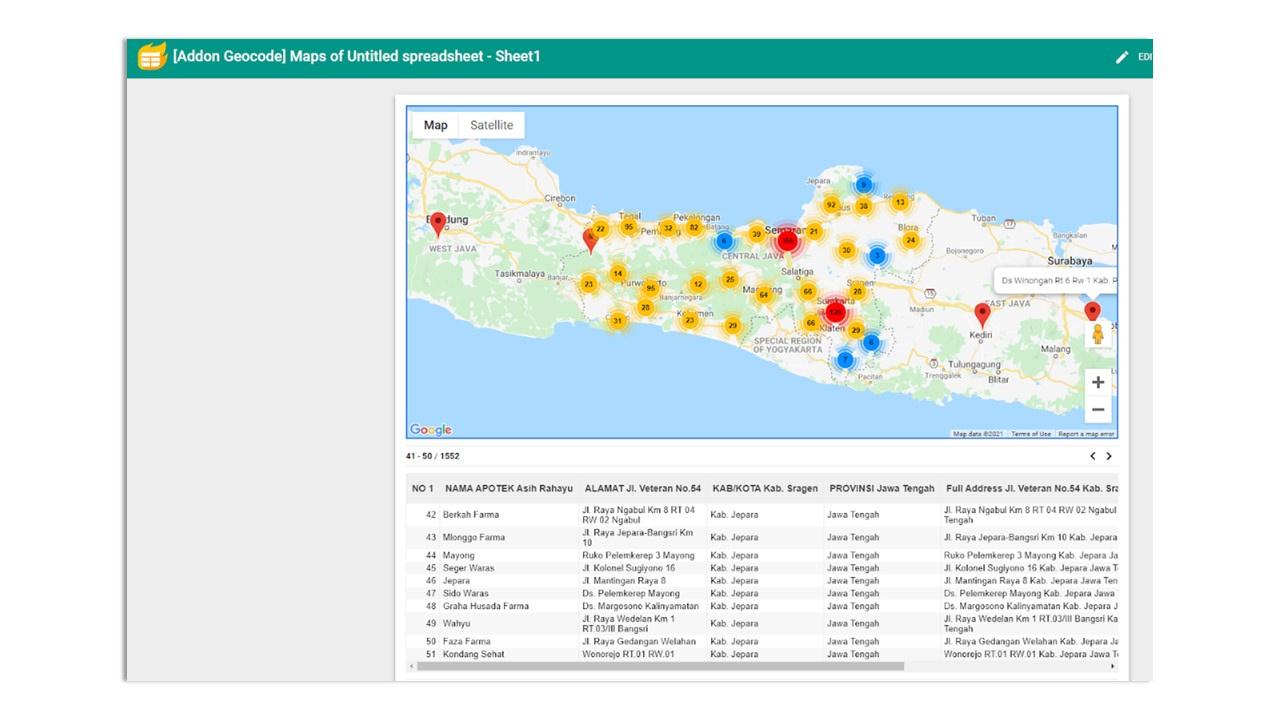This screenshot has width=1280, height=720.
Task: Click the Full Address column header
Action: (x=1032, y=489)
